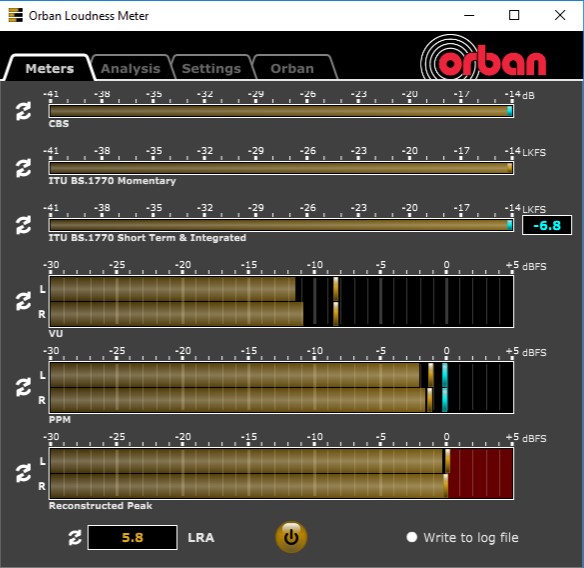Click the PPM right channel bar

(281, 400)
